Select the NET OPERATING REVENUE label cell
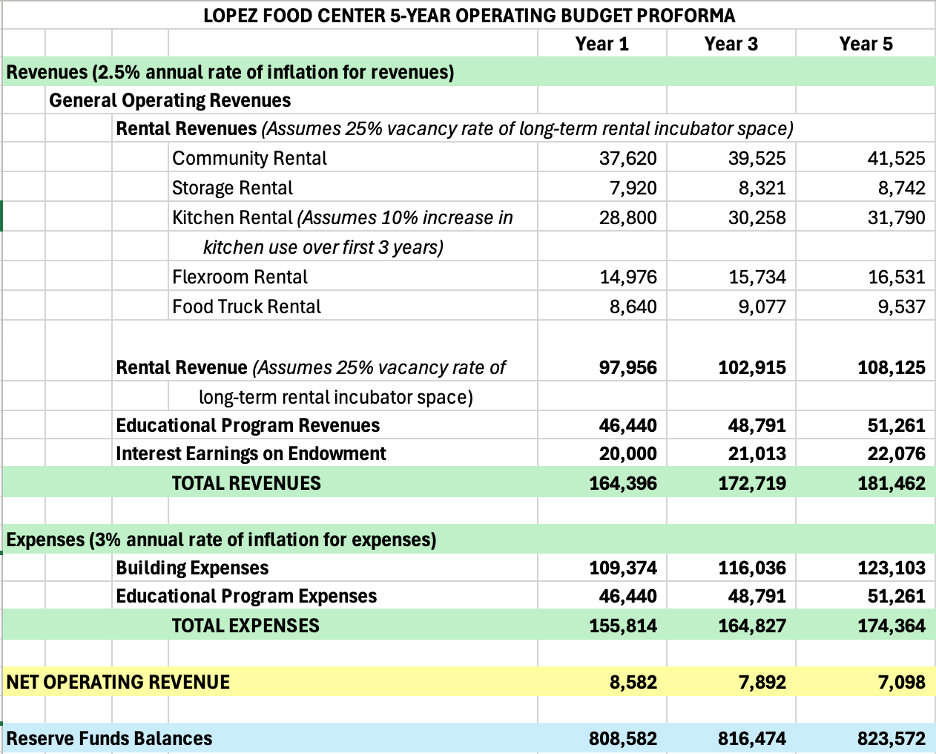936x754 pixels. (x=118, y=682)
